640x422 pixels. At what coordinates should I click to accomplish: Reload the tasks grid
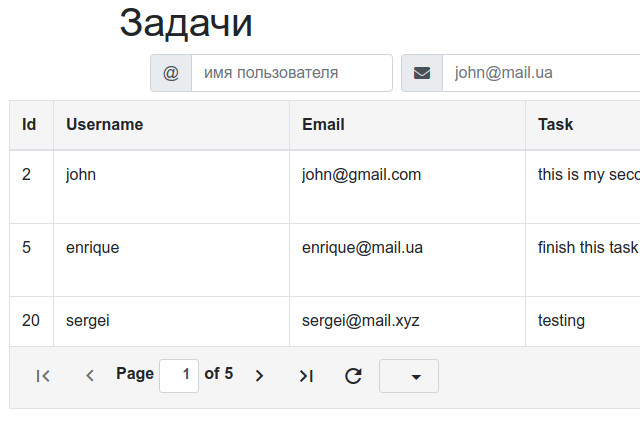click(x=352, y=375)
